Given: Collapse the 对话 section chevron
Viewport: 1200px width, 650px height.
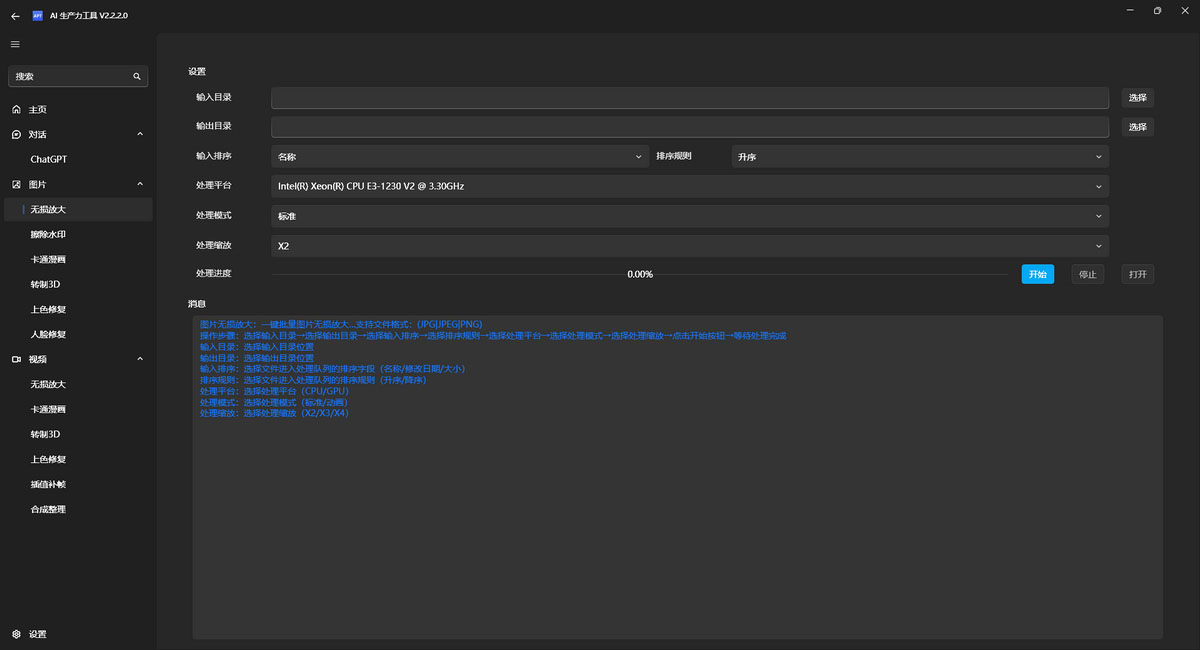Looking at the screenshot, I should coord(139,134).
